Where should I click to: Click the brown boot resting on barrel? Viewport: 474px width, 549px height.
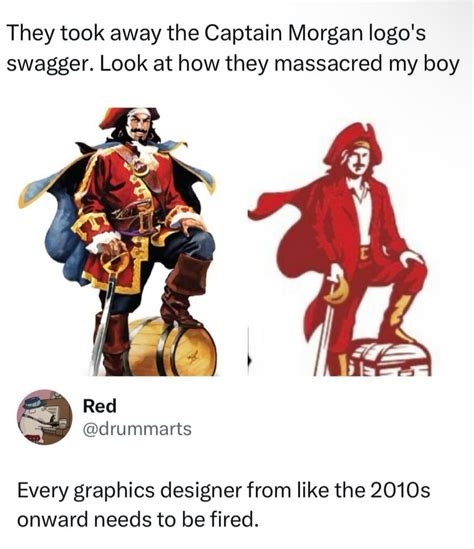[x=182, y=291]
